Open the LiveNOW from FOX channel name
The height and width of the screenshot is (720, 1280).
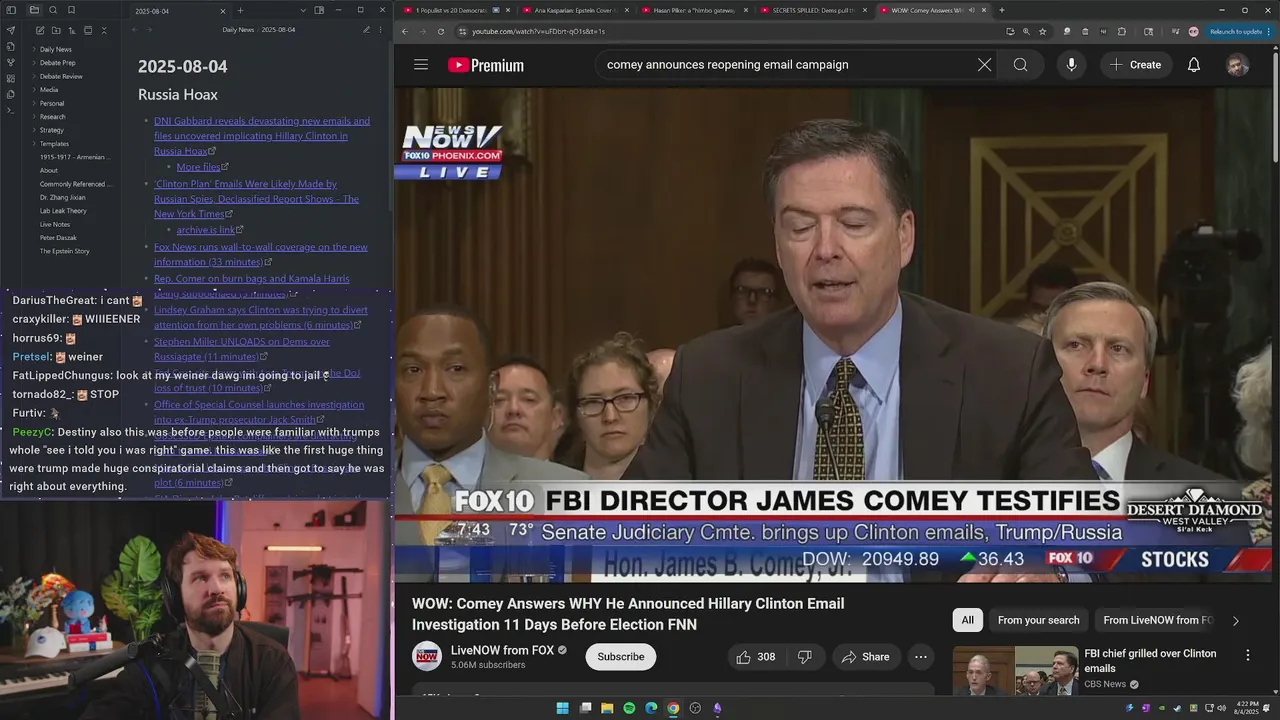[x=502, y=650]
